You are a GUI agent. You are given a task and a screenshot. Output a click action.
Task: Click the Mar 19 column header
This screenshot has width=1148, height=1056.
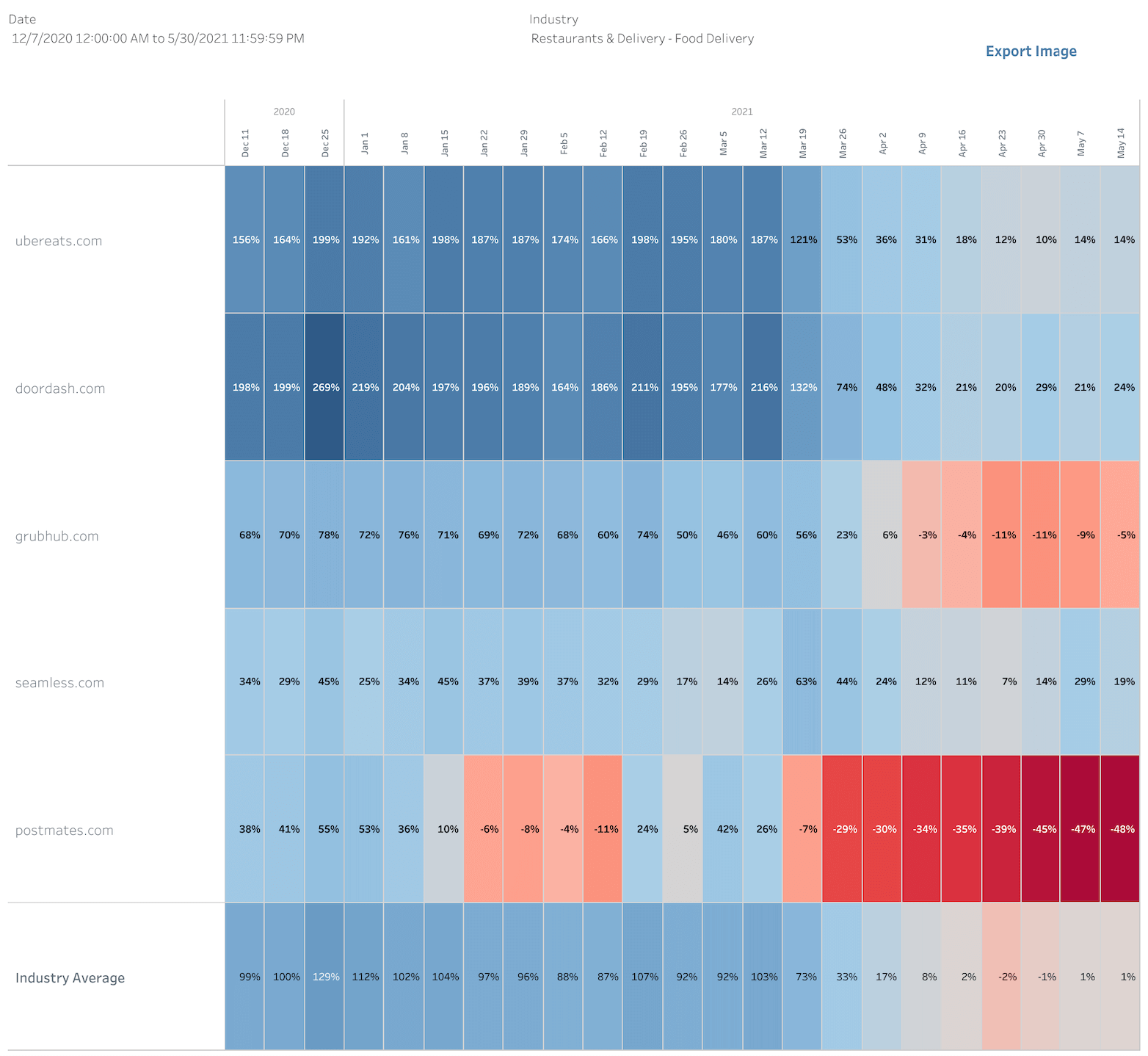(x=803, y=143)
